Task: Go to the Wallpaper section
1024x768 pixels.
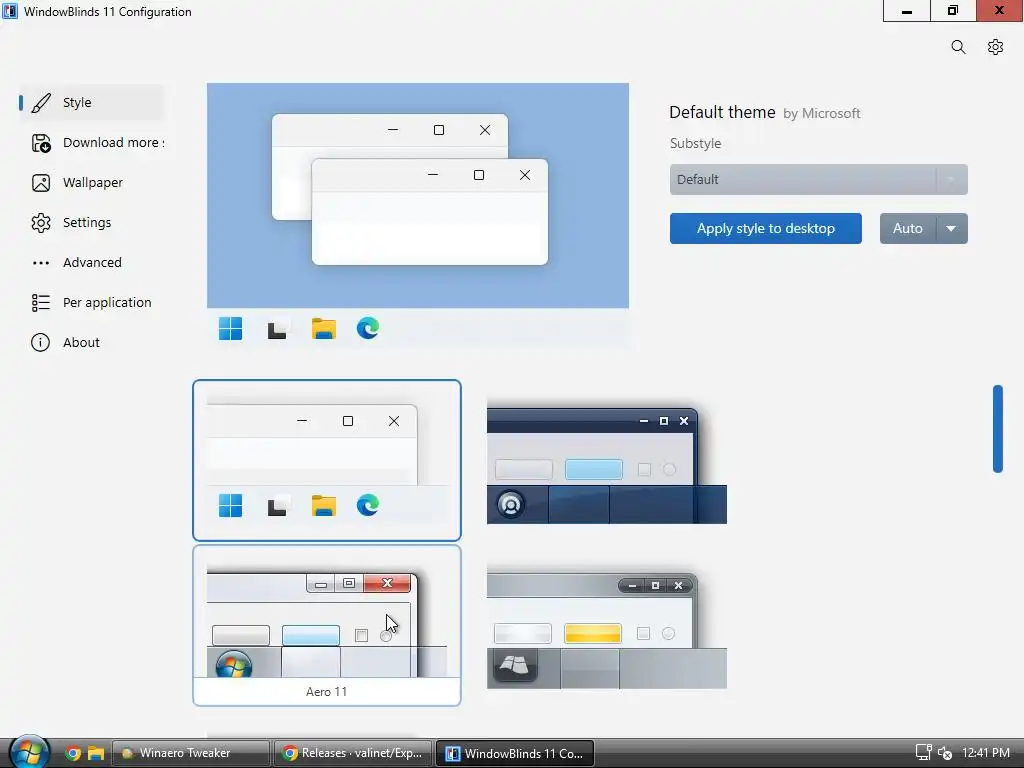Action: coord(91,183)
